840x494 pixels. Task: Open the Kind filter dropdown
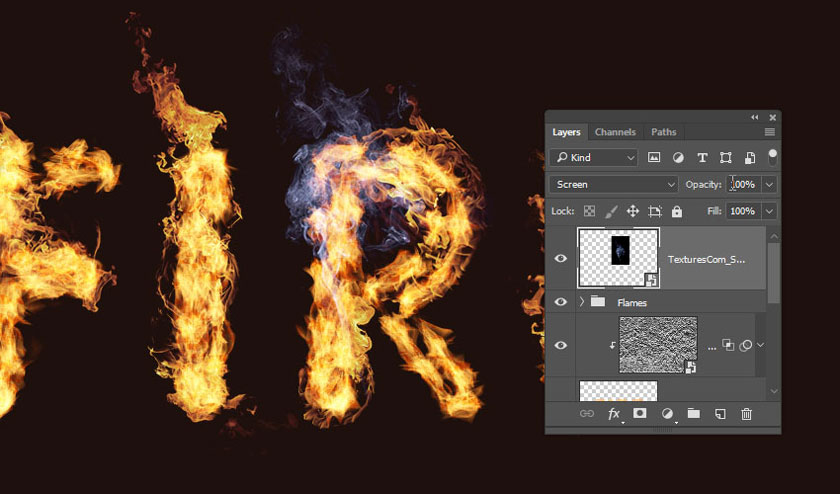594,158
